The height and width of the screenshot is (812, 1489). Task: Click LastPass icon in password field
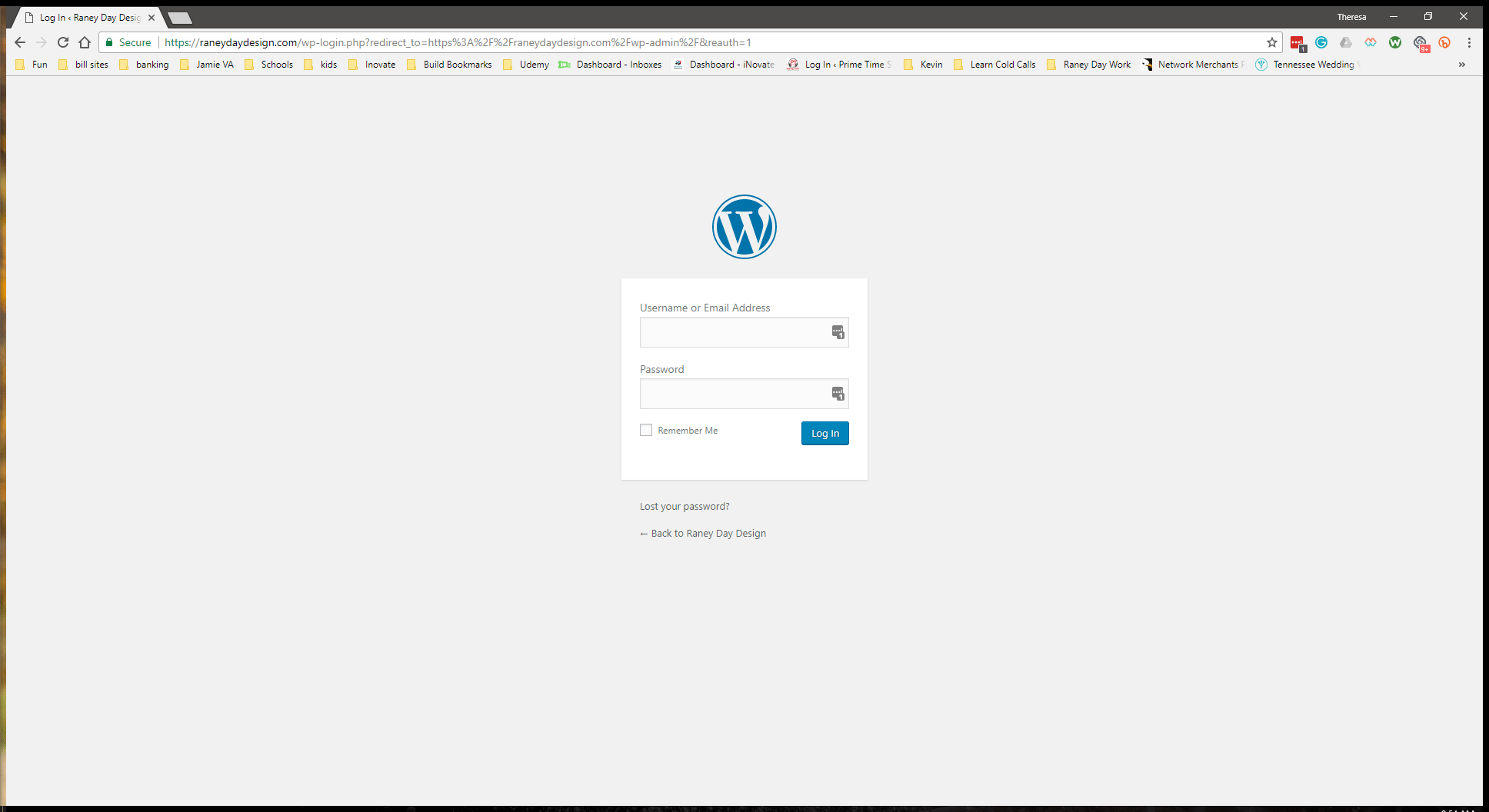[838, 394]
